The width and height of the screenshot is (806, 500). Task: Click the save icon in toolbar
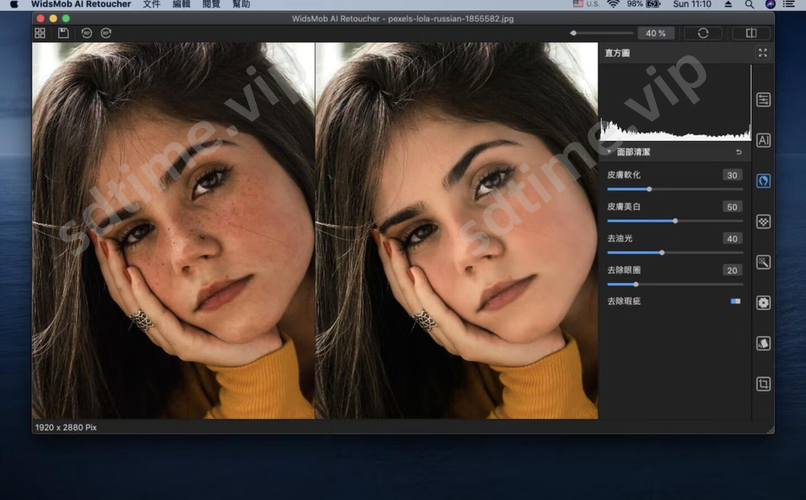tap(63, 33)
